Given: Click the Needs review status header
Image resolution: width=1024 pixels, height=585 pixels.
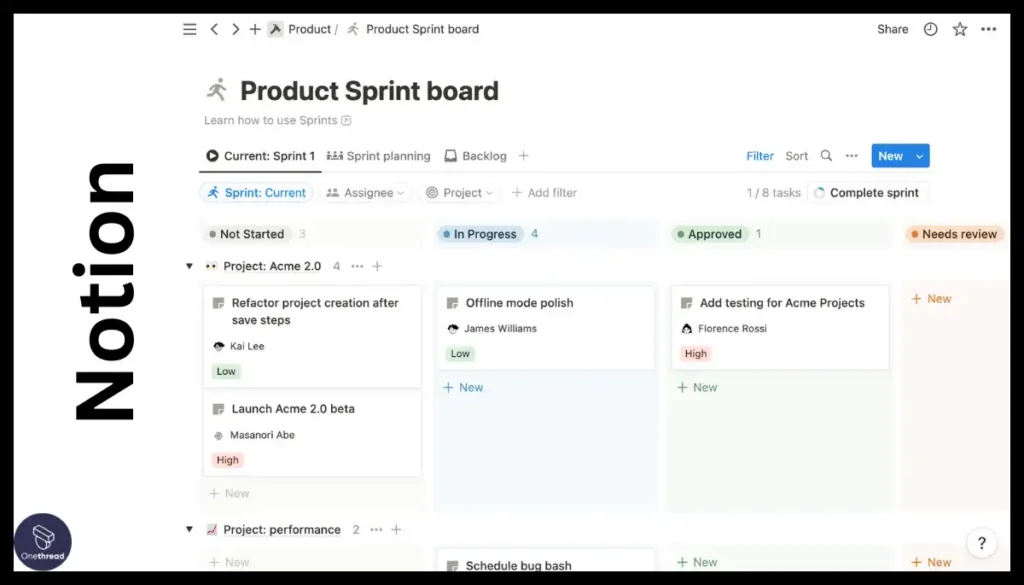Looking at the screenshot, I should [x=954, y=234].
